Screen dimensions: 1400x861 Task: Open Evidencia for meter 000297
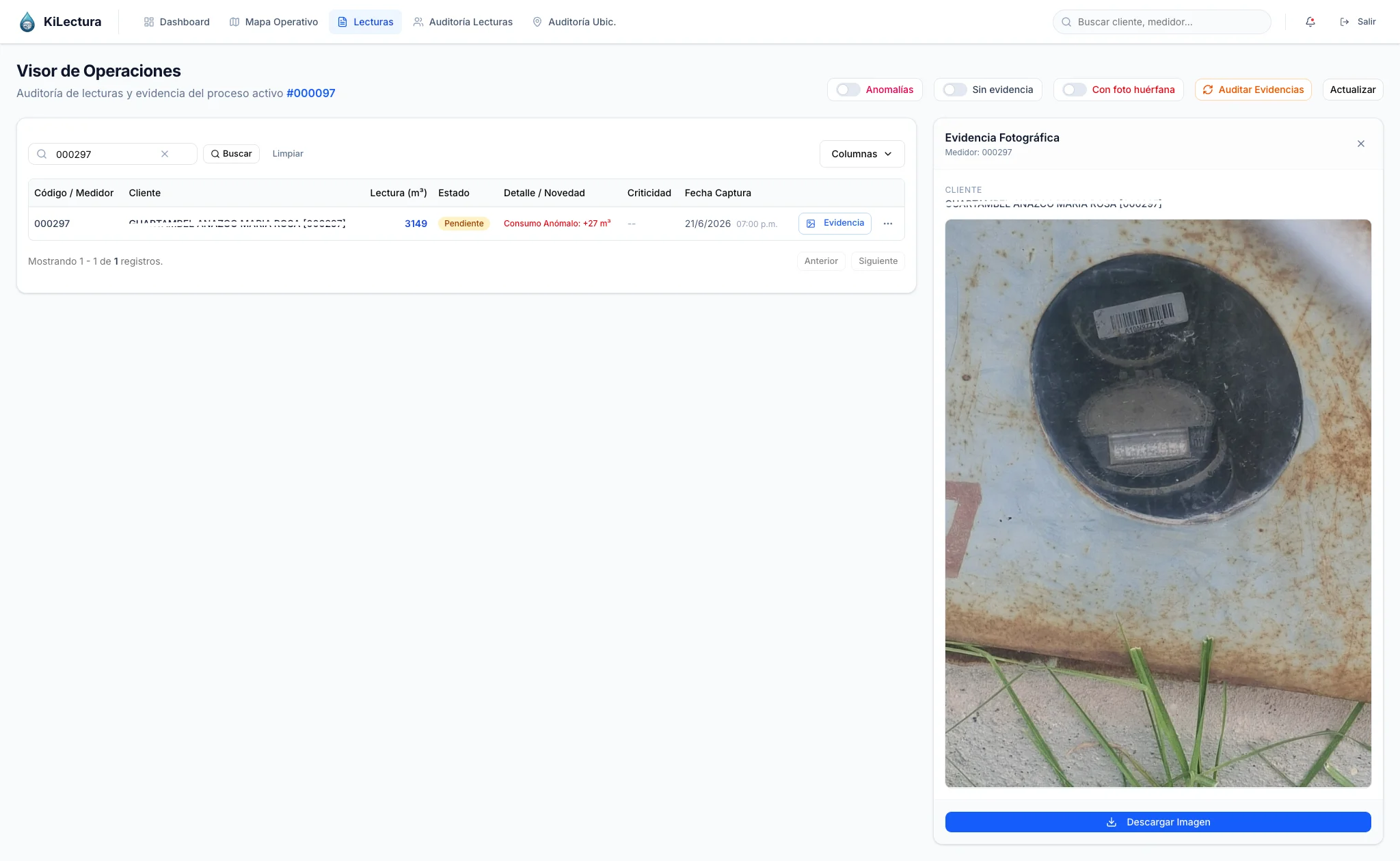click(835, 223)
